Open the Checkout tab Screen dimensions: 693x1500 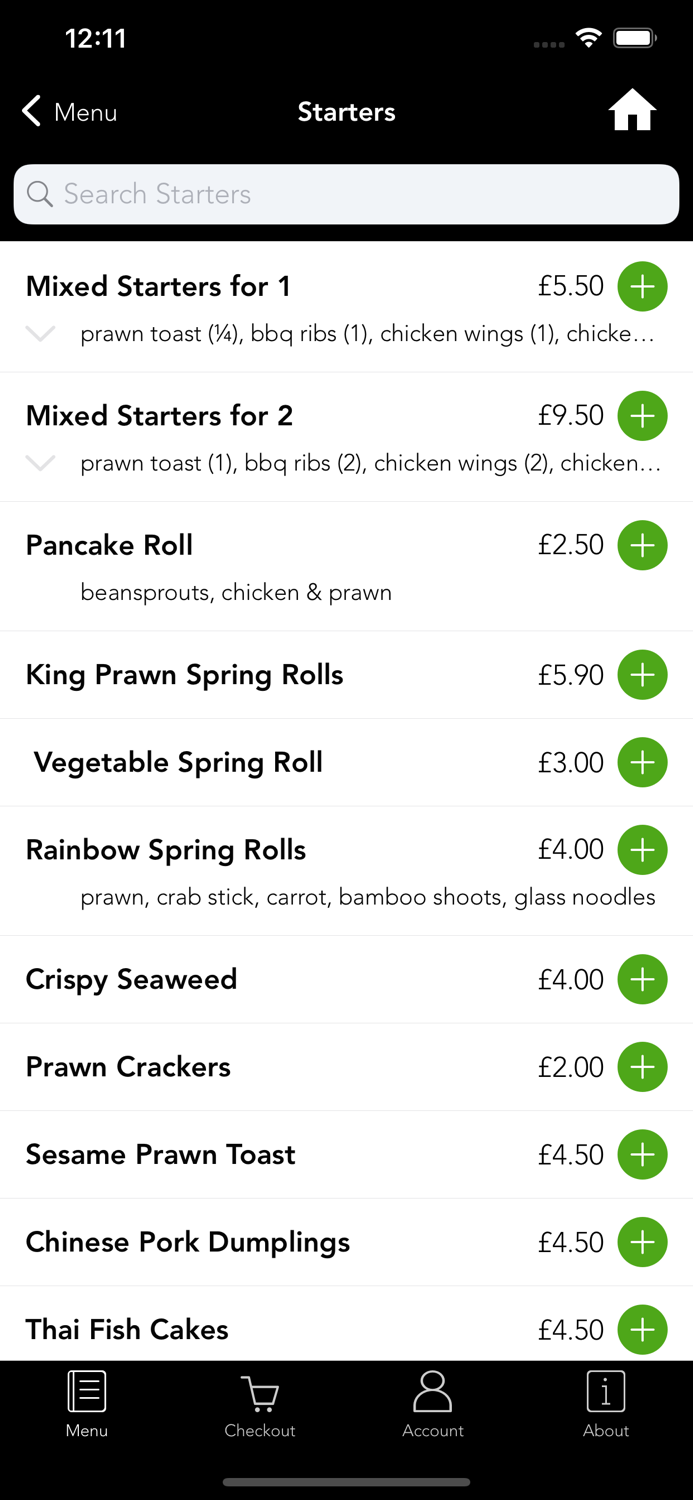(x=260, y=1404)
